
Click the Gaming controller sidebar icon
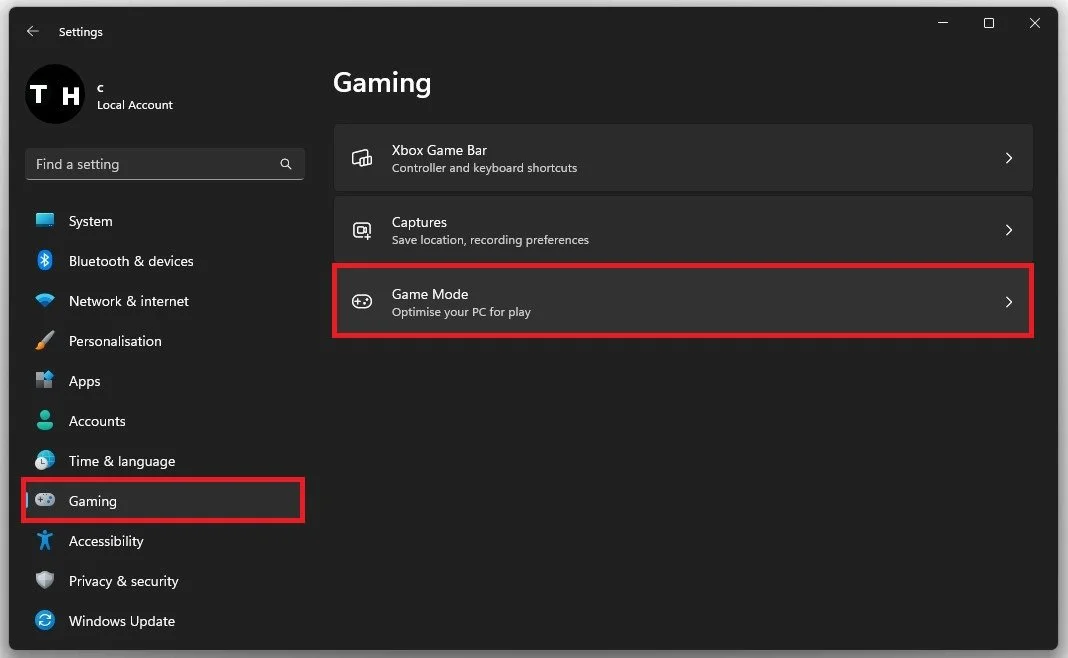[45, 500]
